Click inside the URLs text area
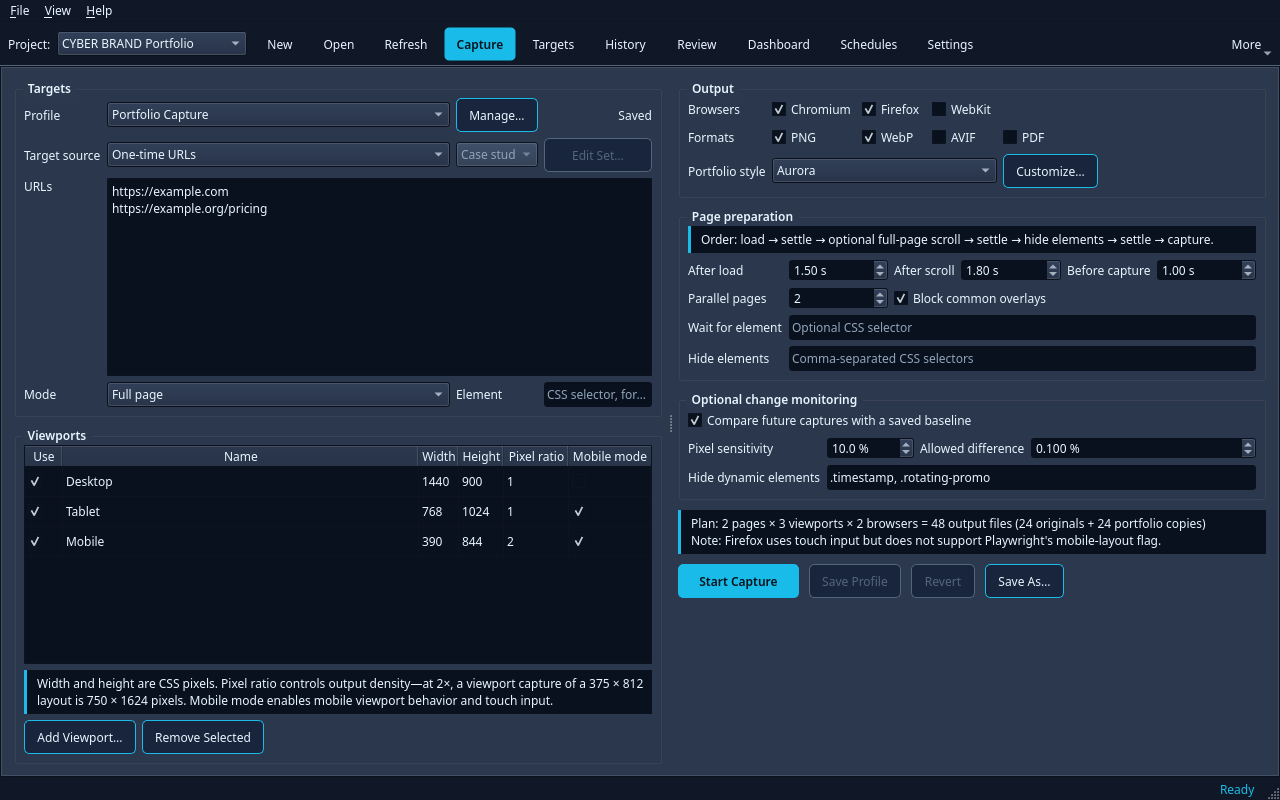The height and width of the screenshot is (800, 1280). coord(379,277)
